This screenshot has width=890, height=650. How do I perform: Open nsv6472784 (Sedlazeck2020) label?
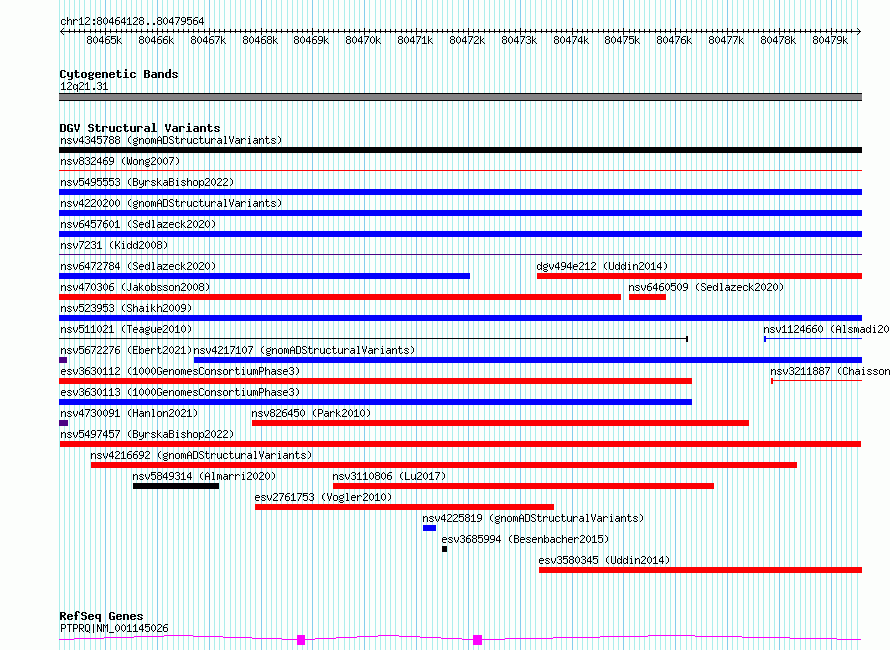[x=138, y=266]
